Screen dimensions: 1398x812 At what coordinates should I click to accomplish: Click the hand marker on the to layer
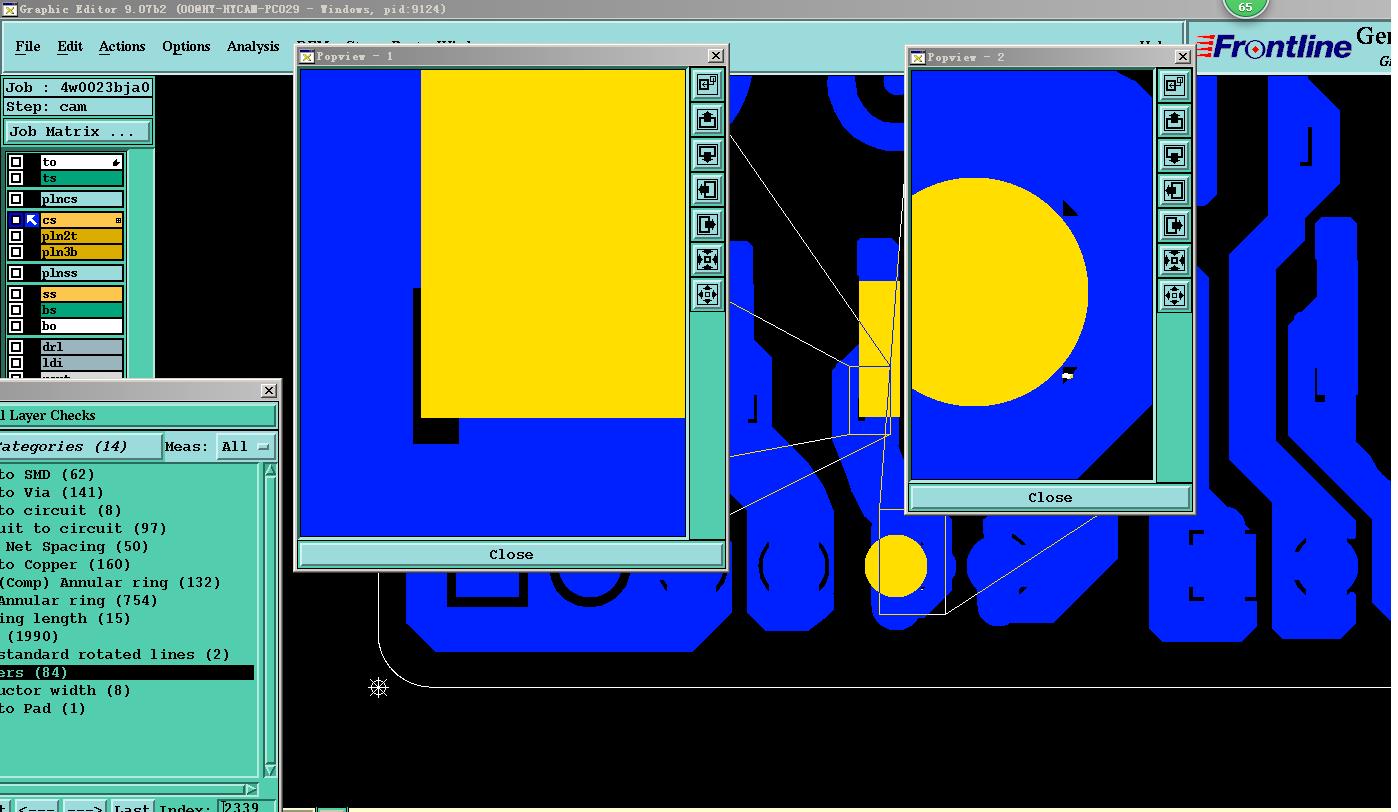click(x=116, y=162)
